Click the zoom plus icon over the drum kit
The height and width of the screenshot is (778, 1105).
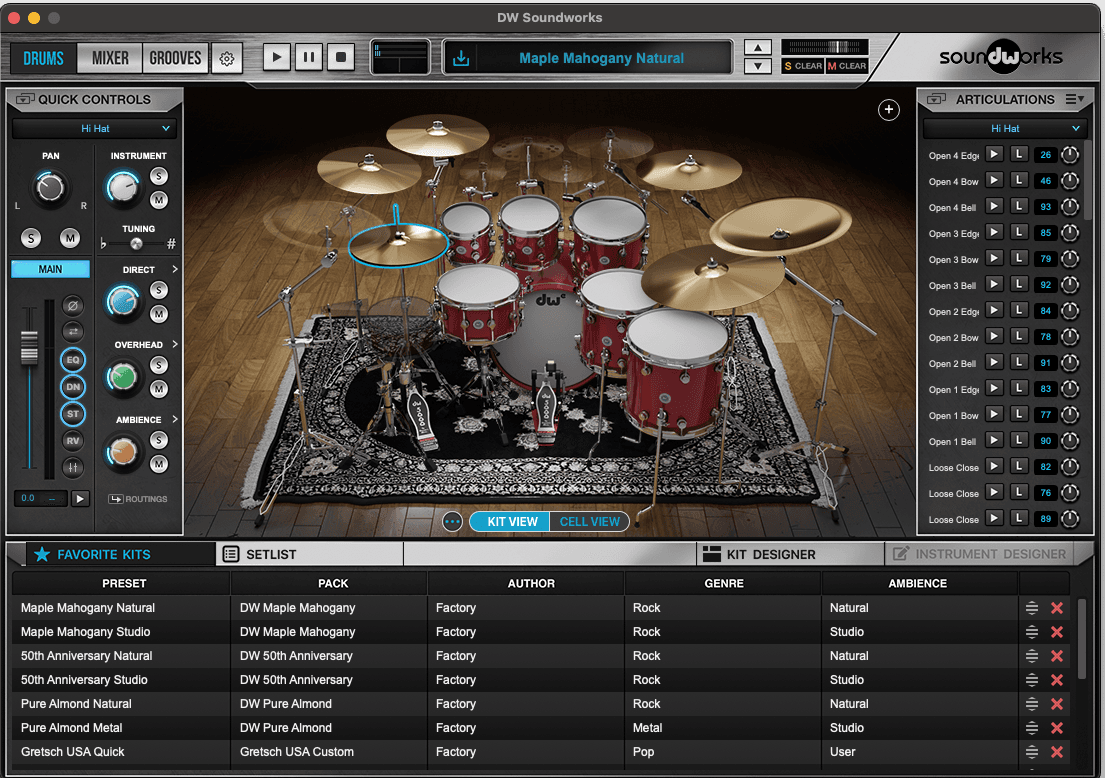click(888, 110)
